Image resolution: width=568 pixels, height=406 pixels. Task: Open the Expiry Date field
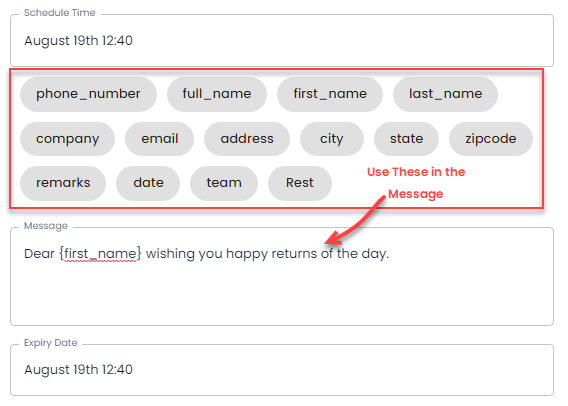(x=282, y=370)
